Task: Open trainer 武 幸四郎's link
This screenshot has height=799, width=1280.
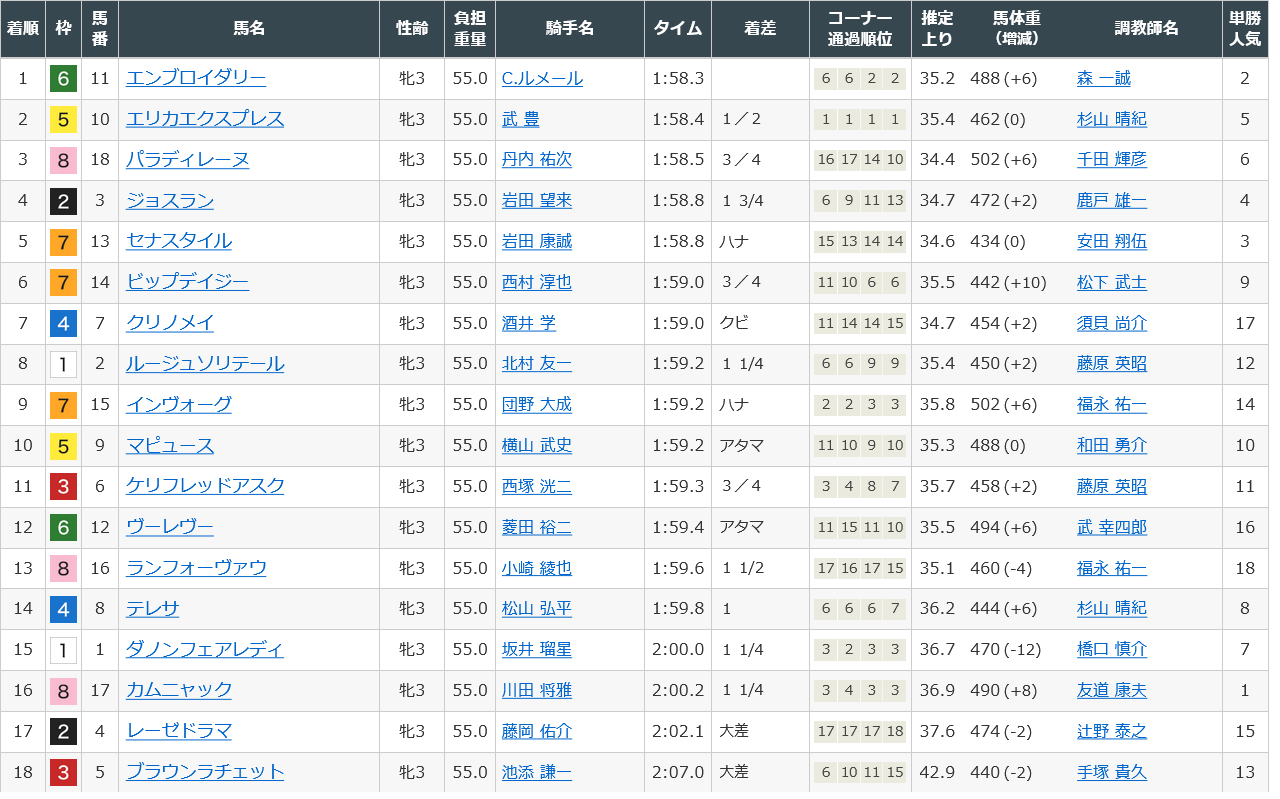Action: click(1111, 527)
